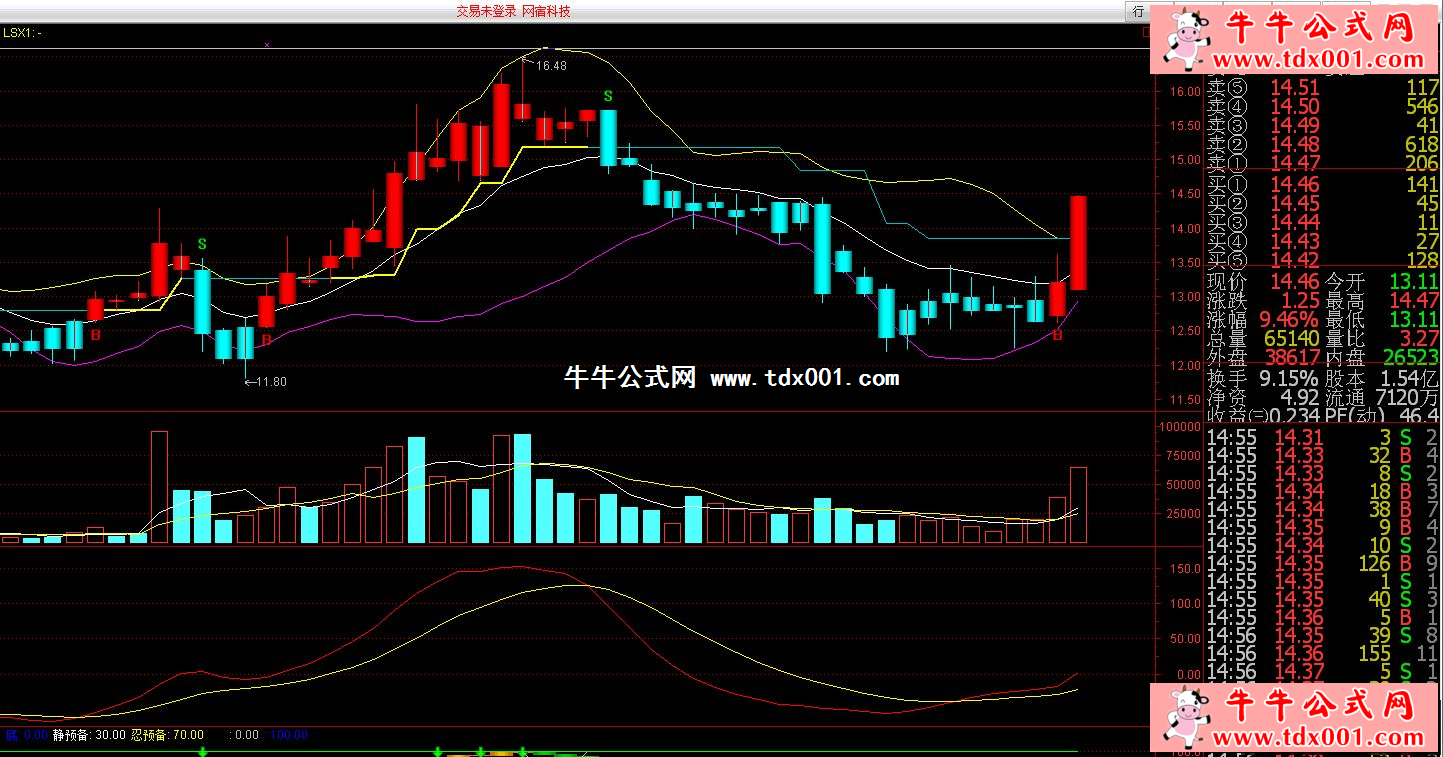Click the green S marker near the 16.48 peak
This screenshot has height=757, width=1443.
(607, 97)
